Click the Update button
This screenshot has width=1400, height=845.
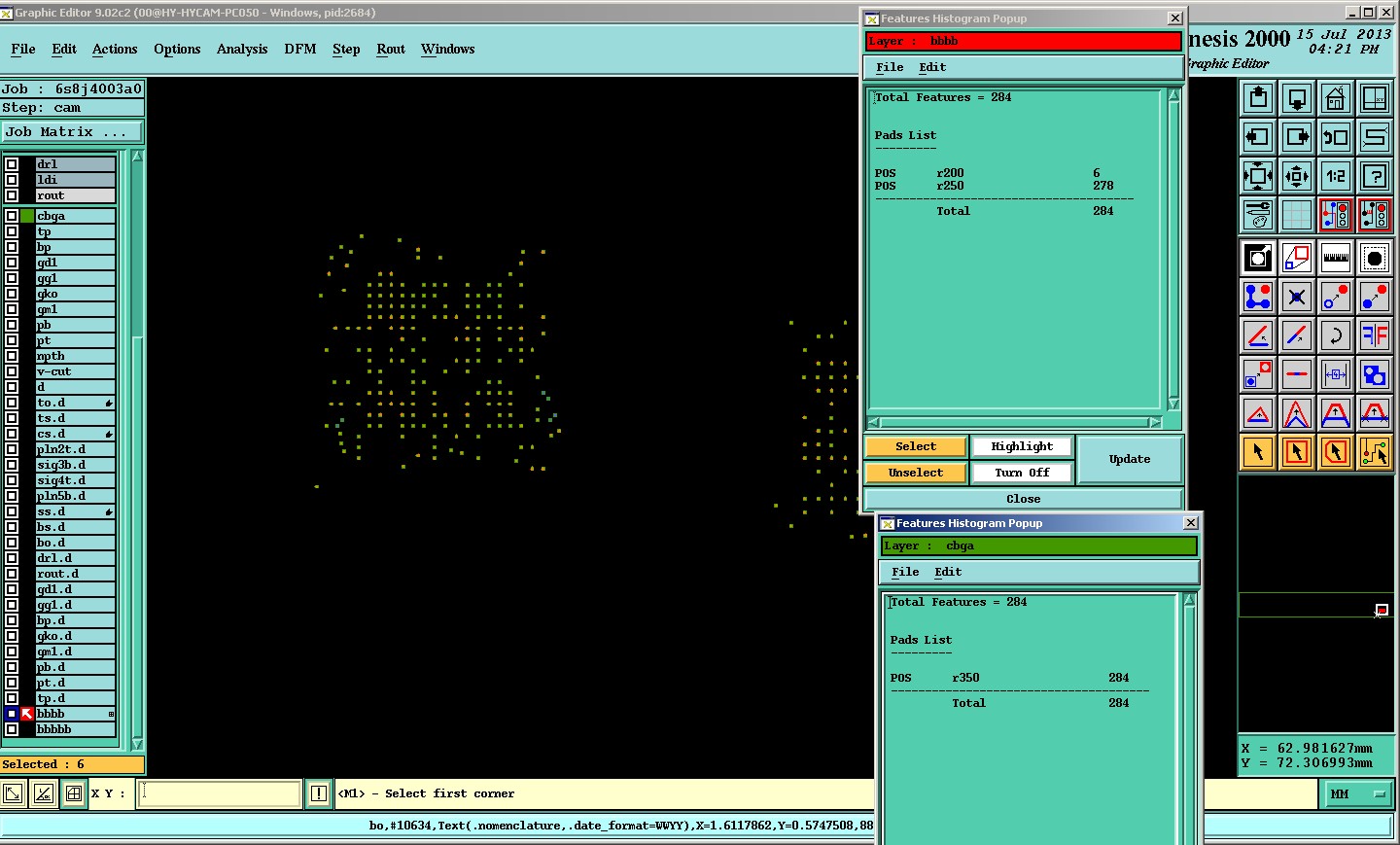(1130, 459)
